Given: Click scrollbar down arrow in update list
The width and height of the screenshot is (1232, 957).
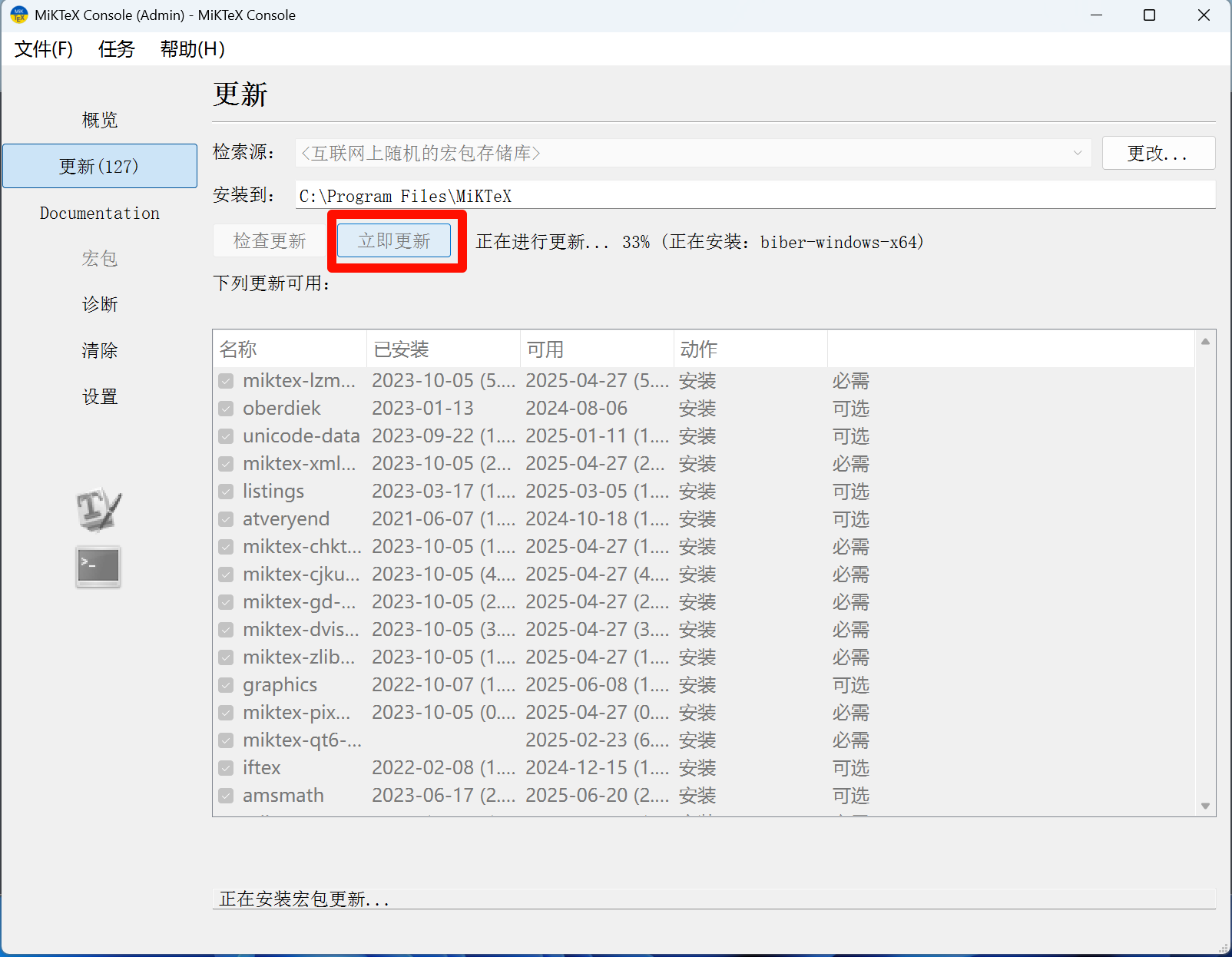Looking at the screenshot, I should (x=1205, y=806).
